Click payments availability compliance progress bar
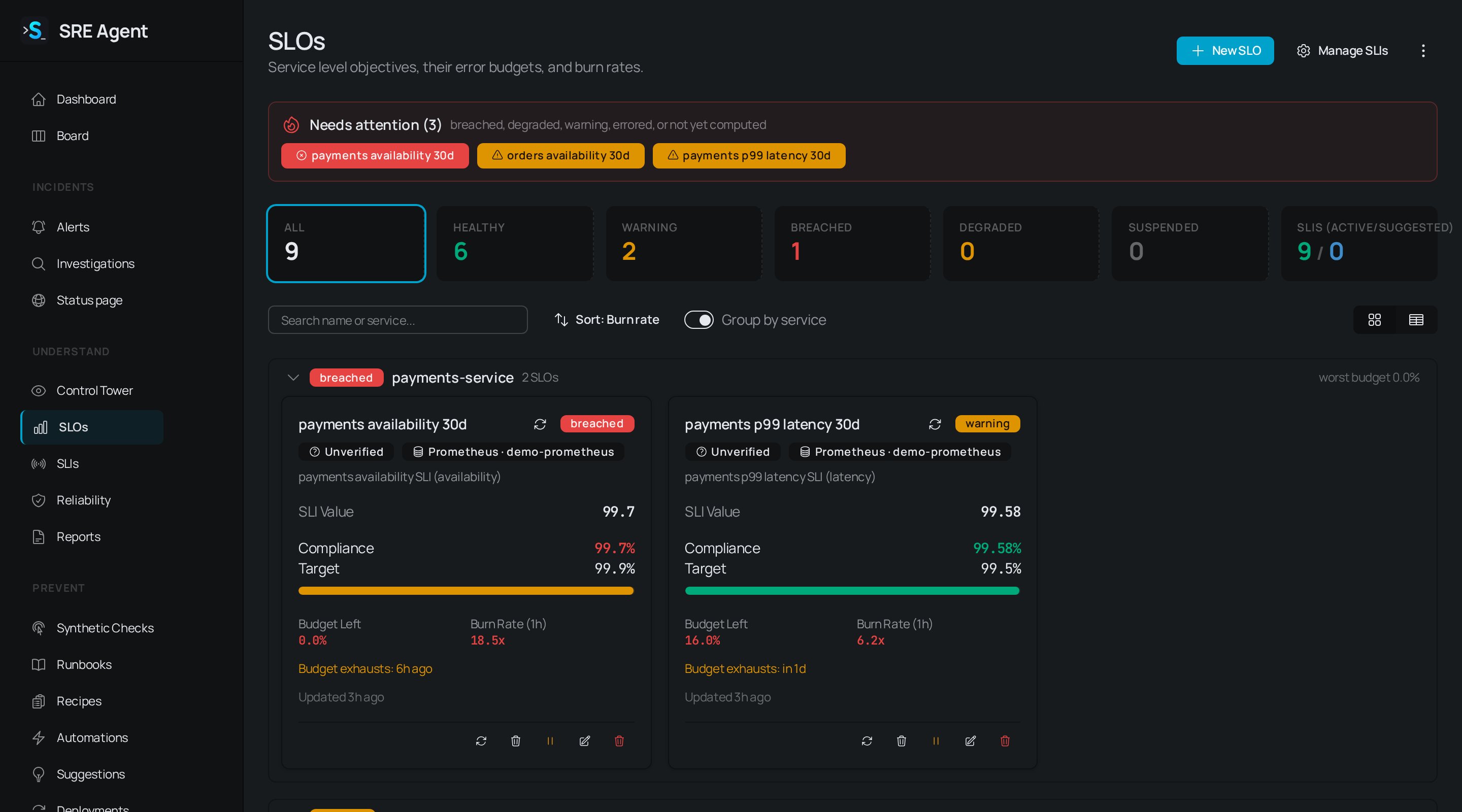1462x812 pixels. click(x=466, y=591)
